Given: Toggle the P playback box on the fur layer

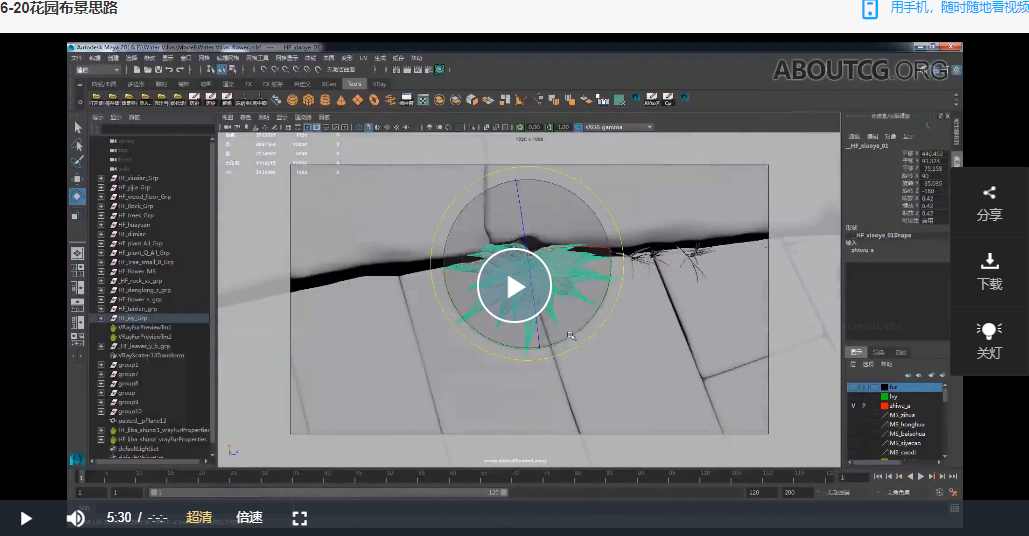Looking at the screenshot, I should 864,388.
